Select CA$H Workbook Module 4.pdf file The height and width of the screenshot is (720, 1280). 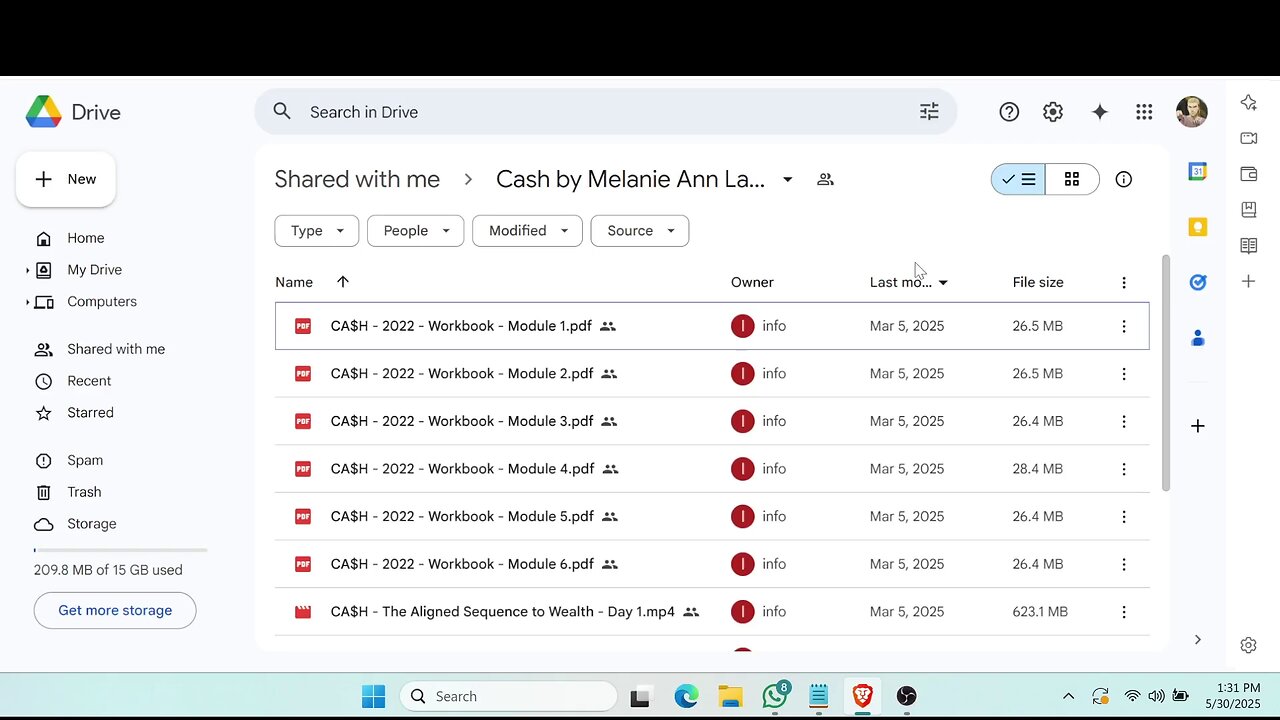point(712,469)
